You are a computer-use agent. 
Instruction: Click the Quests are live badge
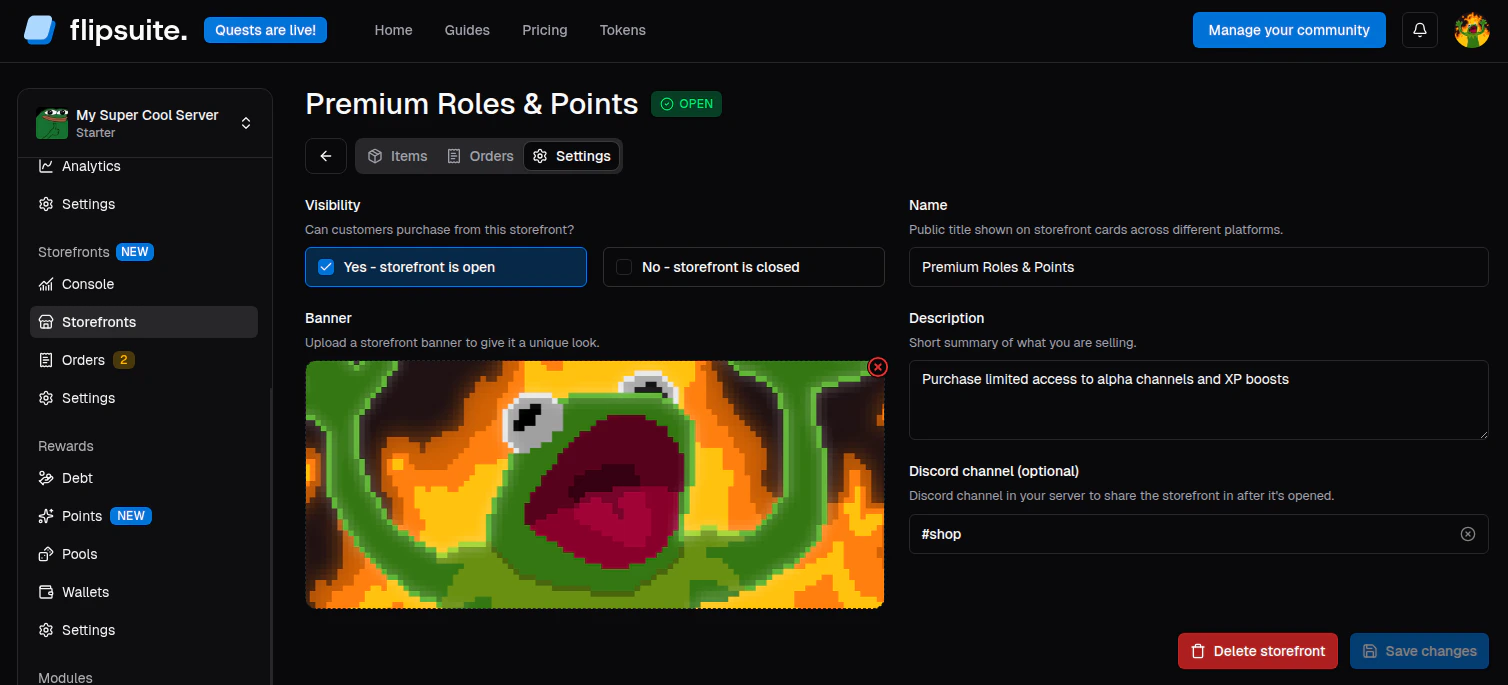(265, 30)
